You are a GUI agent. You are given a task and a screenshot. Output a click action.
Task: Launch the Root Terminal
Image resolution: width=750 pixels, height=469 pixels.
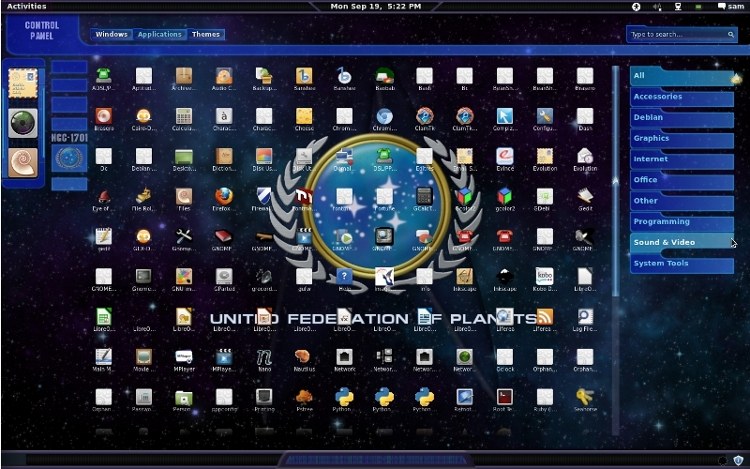(x=505, y=397)
